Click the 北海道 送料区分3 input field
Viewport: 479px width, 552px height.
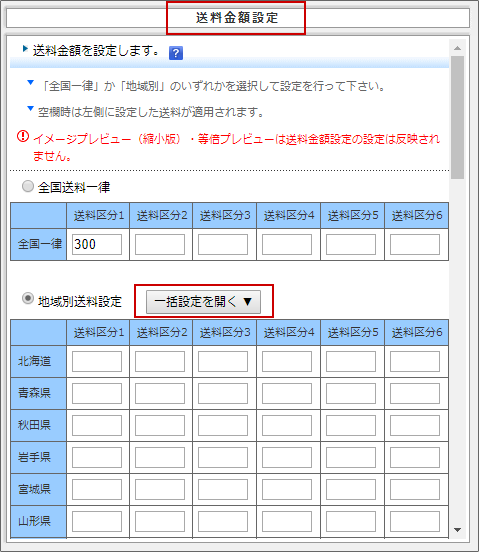(x=223, y=362)
